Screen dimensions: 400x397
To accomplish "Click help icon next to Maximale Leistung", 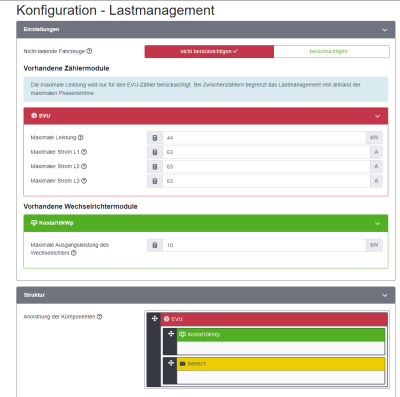I will 81,137.
